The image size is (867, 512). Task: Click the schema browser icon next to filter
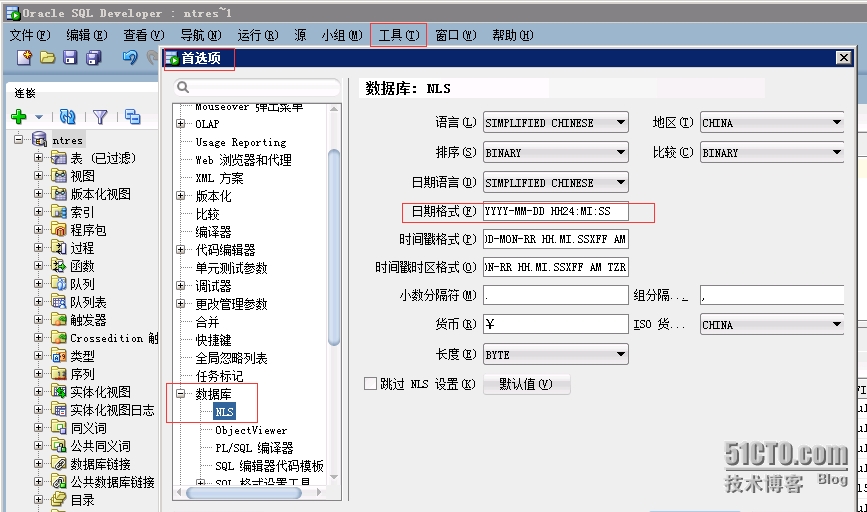[133, 117]
